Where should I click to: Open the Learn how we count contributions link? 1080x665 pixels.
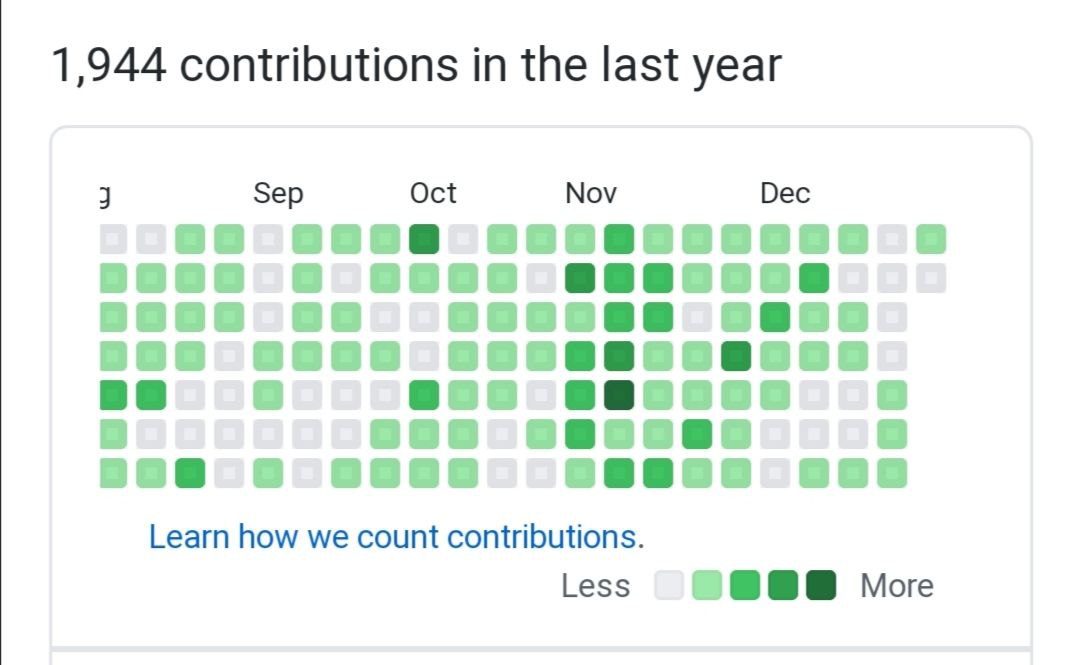pos(396,537)
